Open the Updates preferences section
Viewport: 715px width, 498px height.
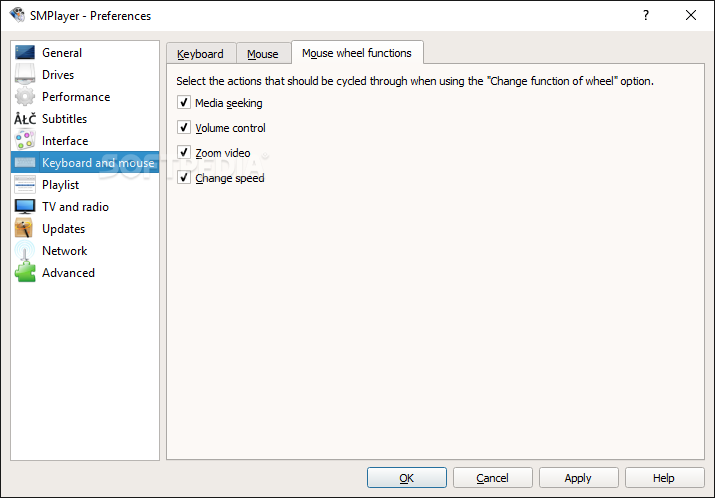[x=85, y=228]
